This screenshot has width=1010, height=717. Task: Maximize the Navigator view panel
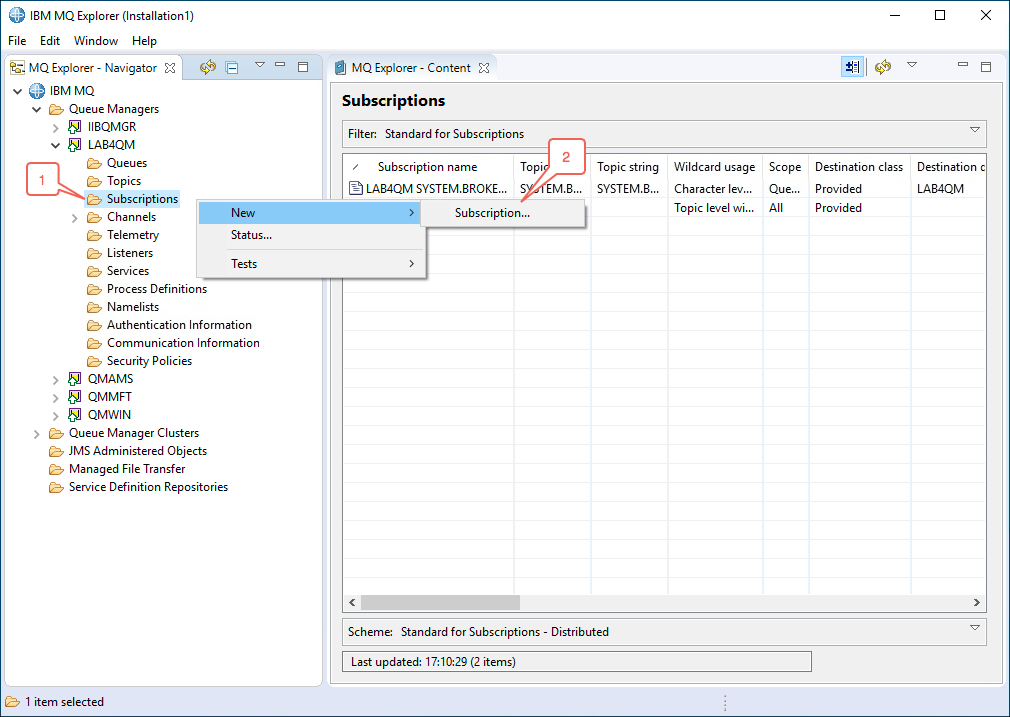[303, 66]
